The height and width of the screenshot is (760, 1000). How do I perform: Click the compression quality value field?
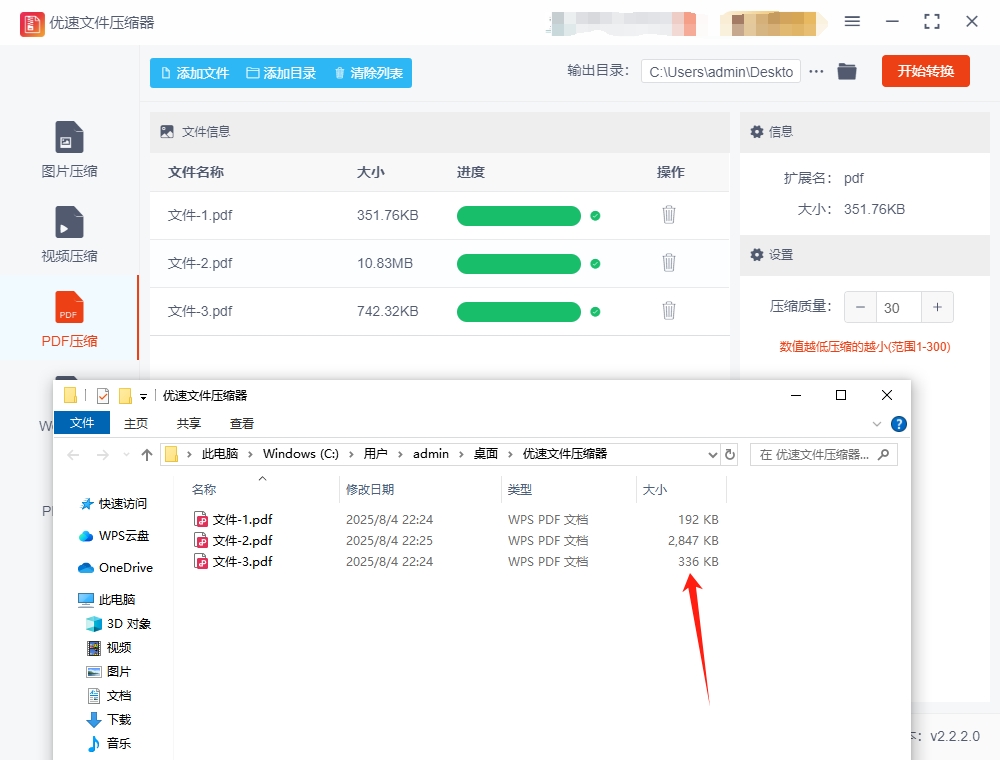[899, 307]
